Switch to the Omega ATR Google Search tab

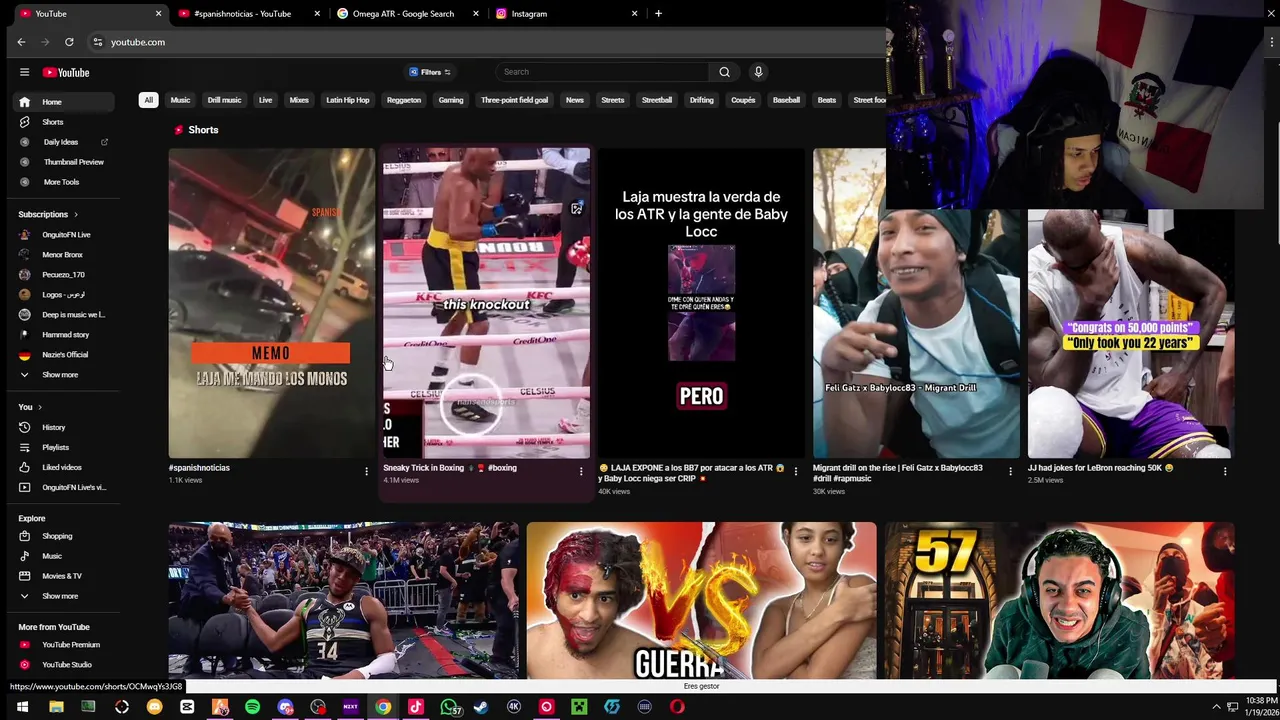(407, 14)
